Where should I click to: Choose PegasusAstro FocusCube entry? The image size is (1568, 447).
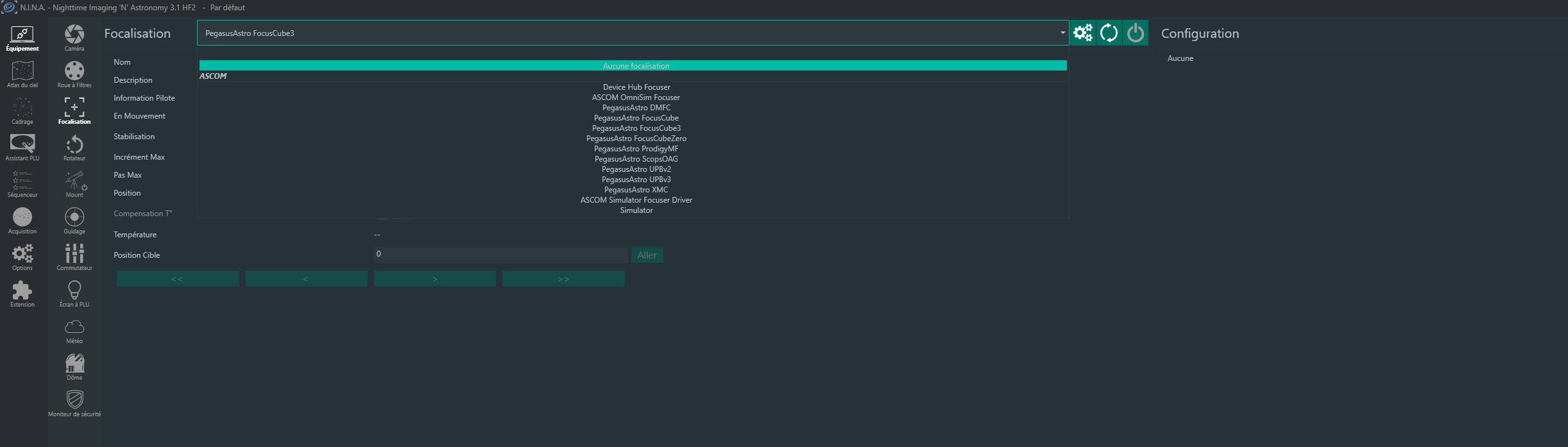coord(636,118)
